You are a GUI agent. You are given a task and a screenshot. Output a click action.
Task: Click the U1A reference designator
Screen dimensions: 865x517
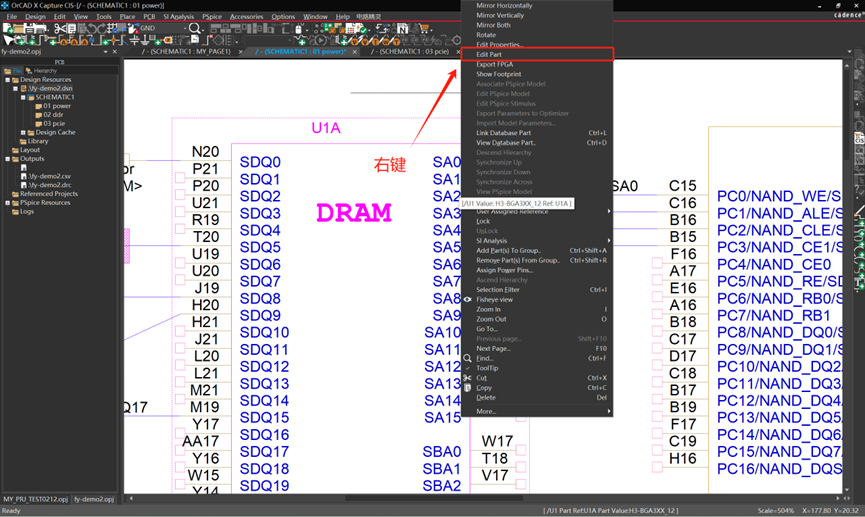coord(325,128)
